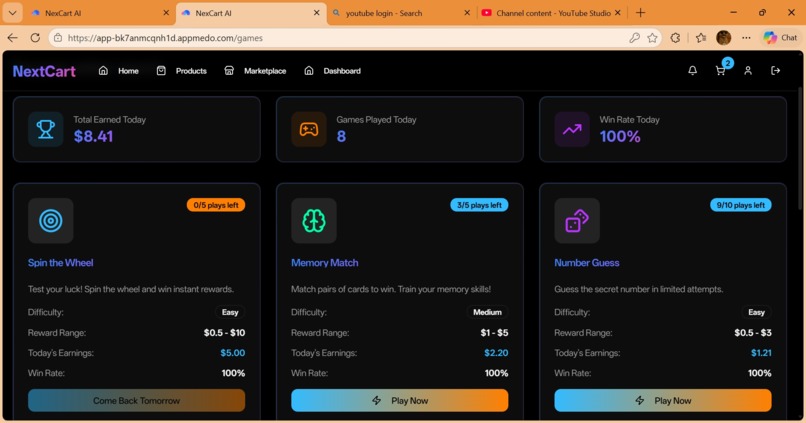
Task: Click the $0.5 - $3 reward range
Action: [x=753, y=333]
